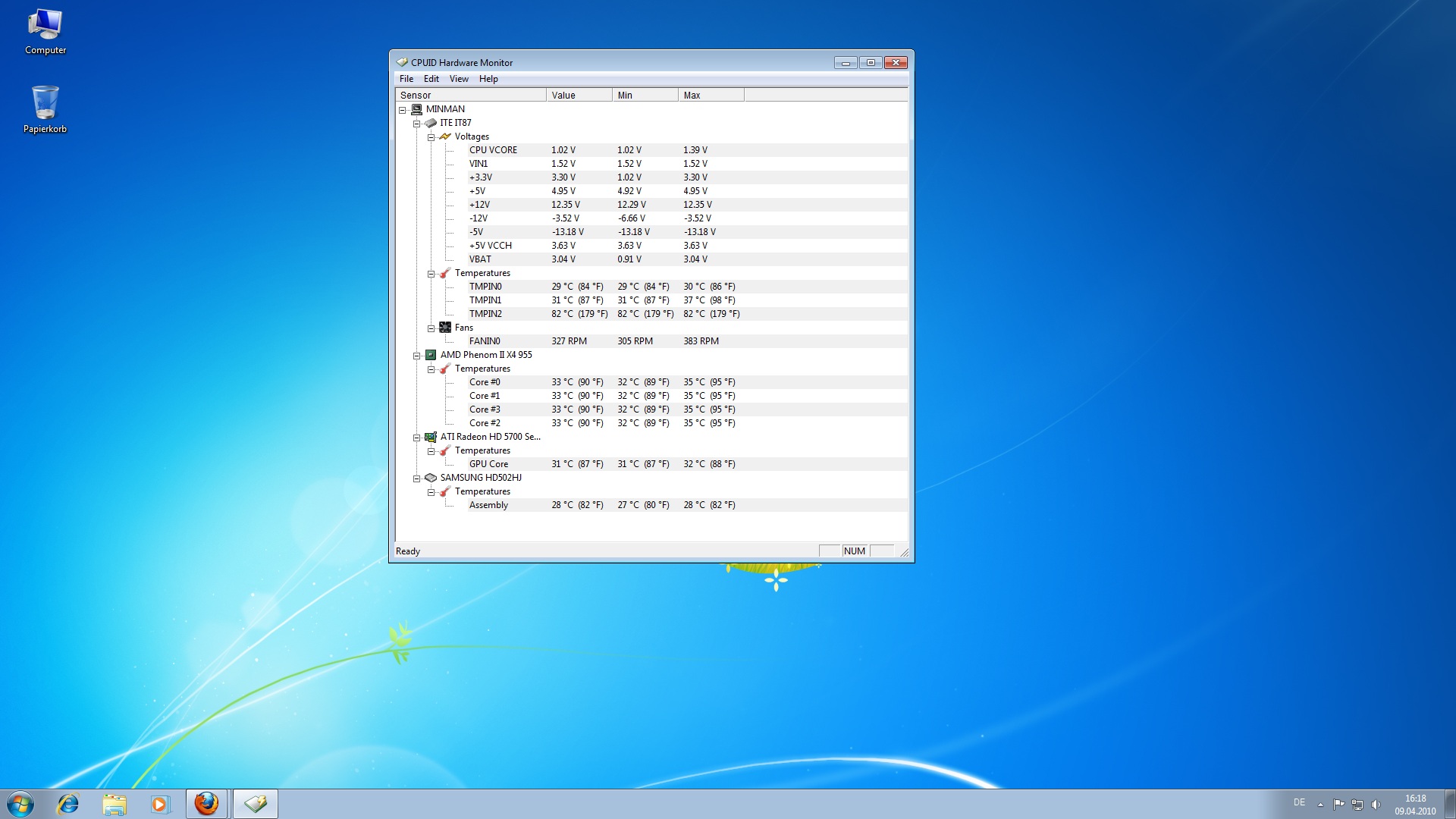Screen dimensions: 1456x819
Task: Launch Internet Explorer from the taskbar
Action: 68,804
